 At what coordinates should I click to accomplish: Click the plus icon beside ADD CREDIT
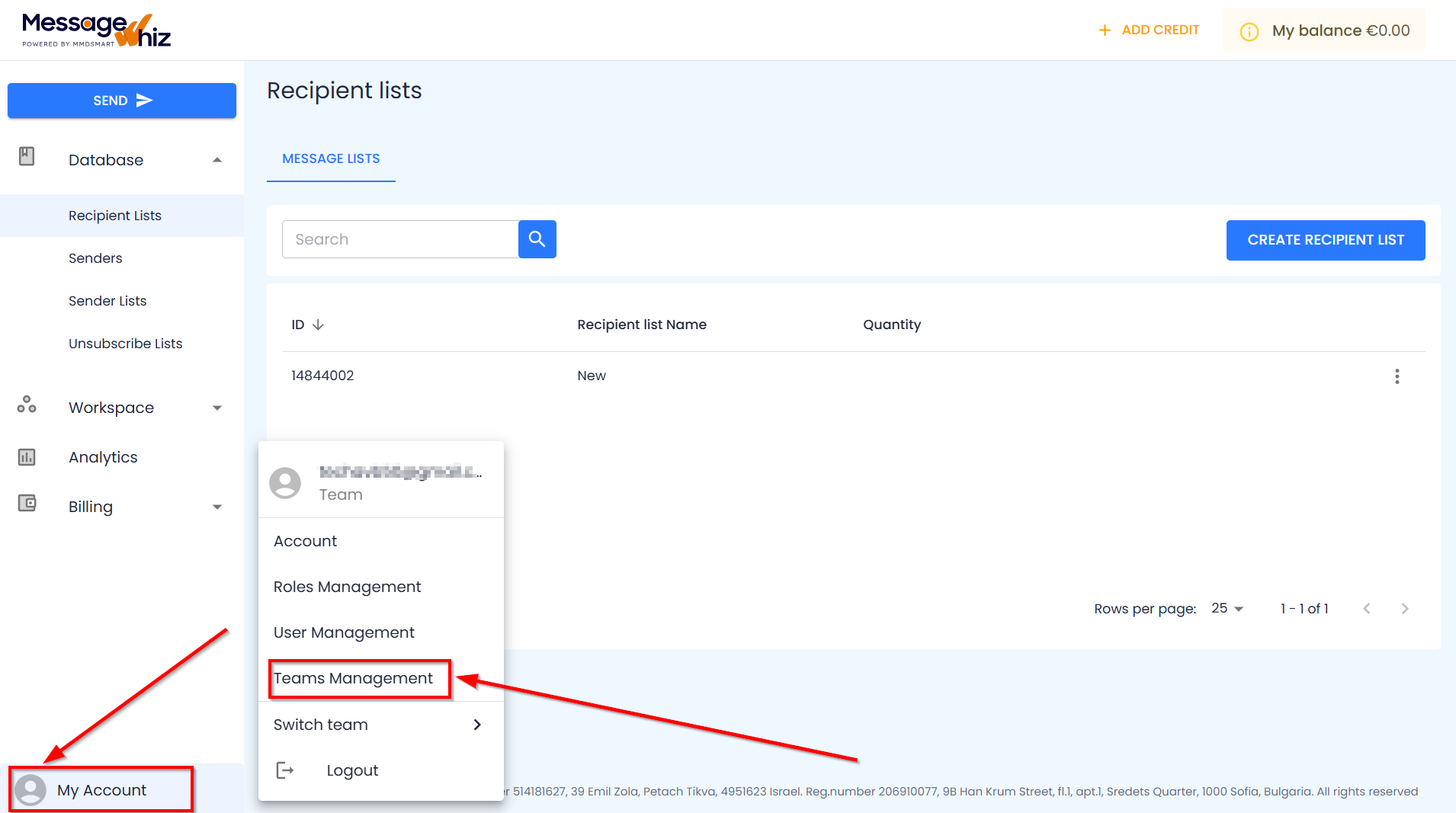coord(1105,30)
